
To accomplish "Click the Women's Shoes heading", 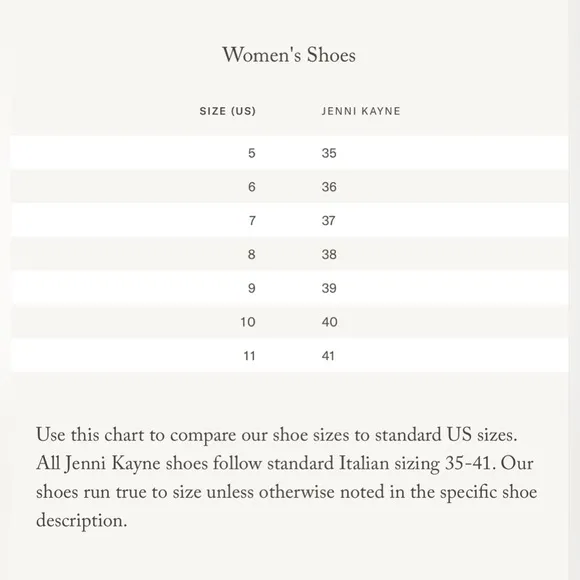I will (289, 55).
